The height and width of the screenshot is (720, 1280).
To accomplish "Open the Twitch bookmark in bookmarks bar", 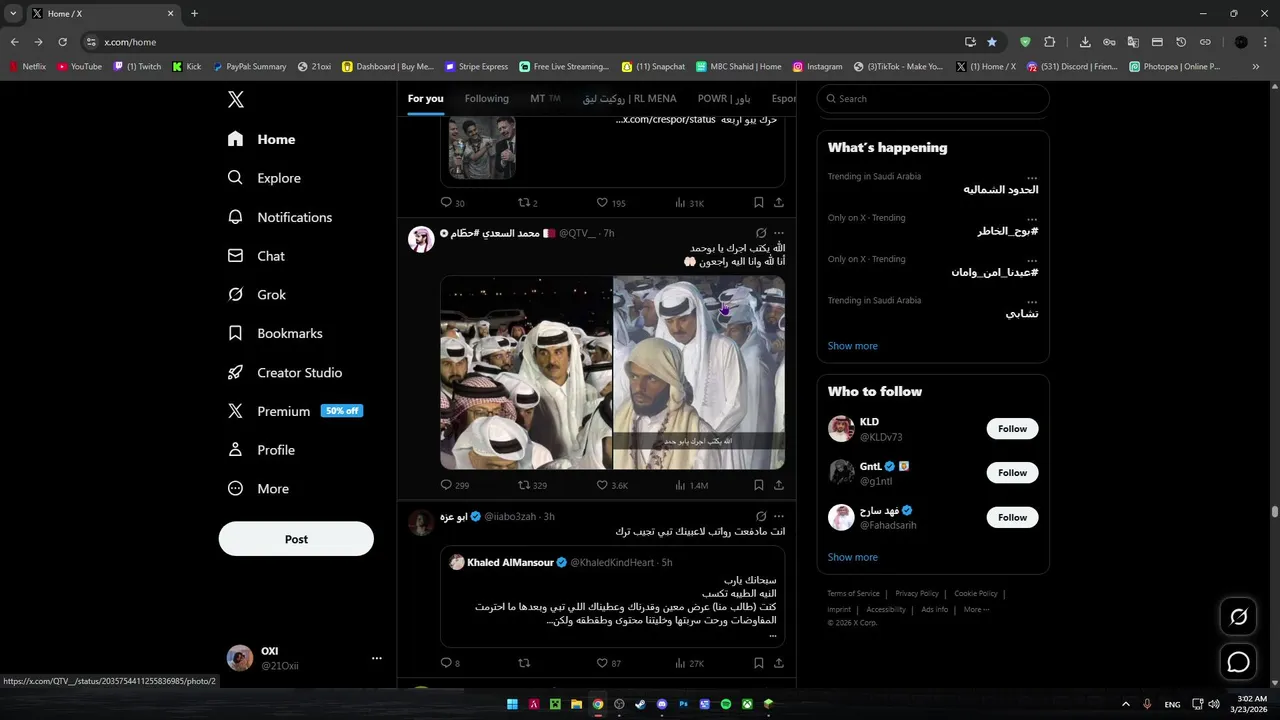I will click(x=137, y=67).
